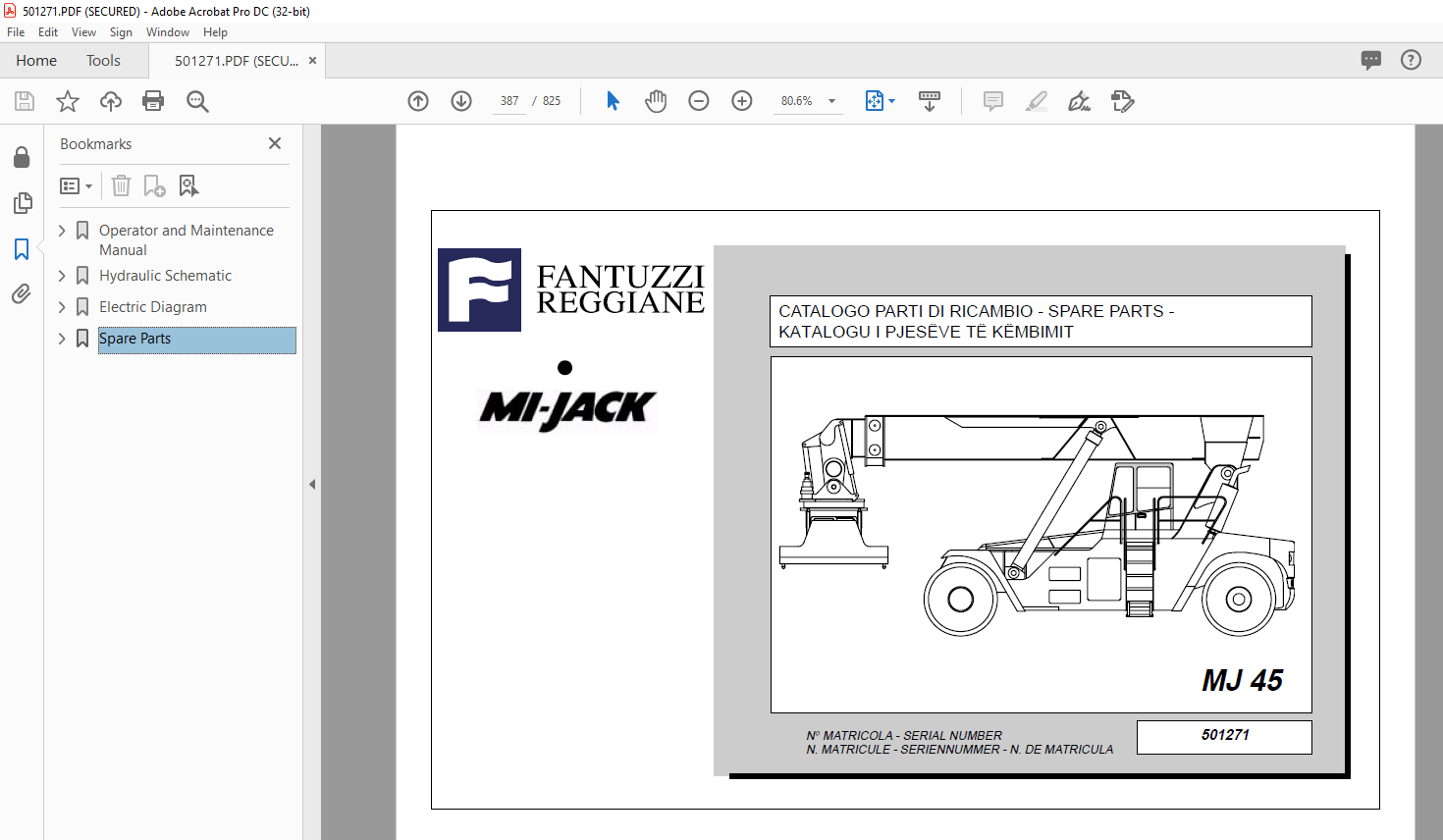Print the document using printer icon

point(153,101)
